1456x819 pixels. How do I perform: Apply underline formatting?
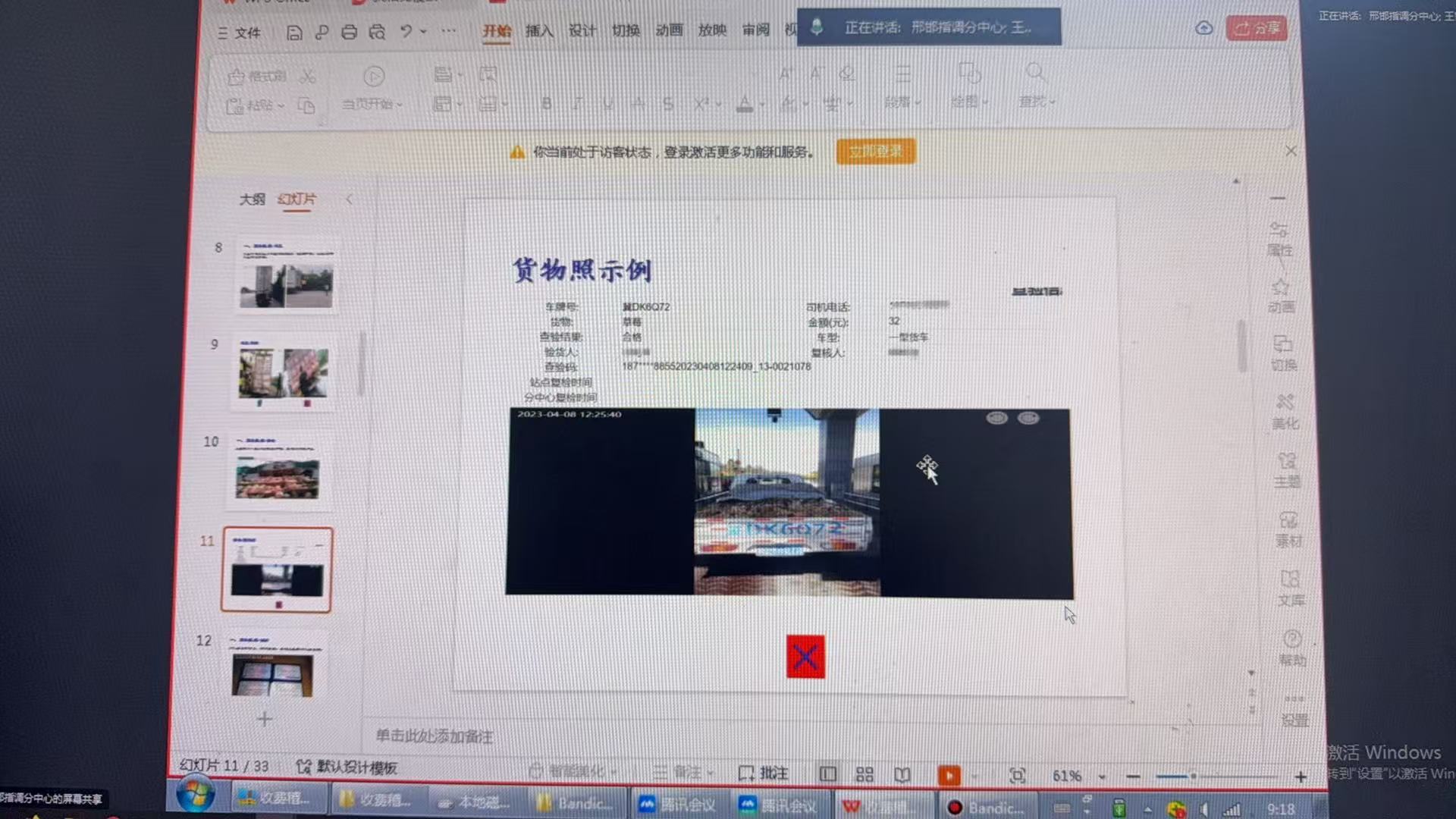[607, 103]
